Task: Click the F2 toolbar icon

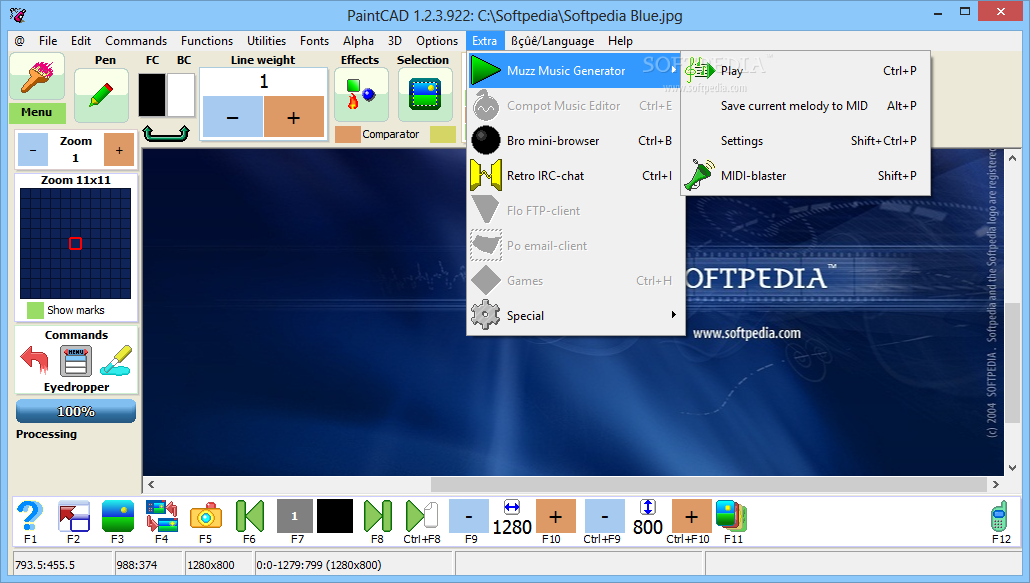Action: click(x=74, y=516)
